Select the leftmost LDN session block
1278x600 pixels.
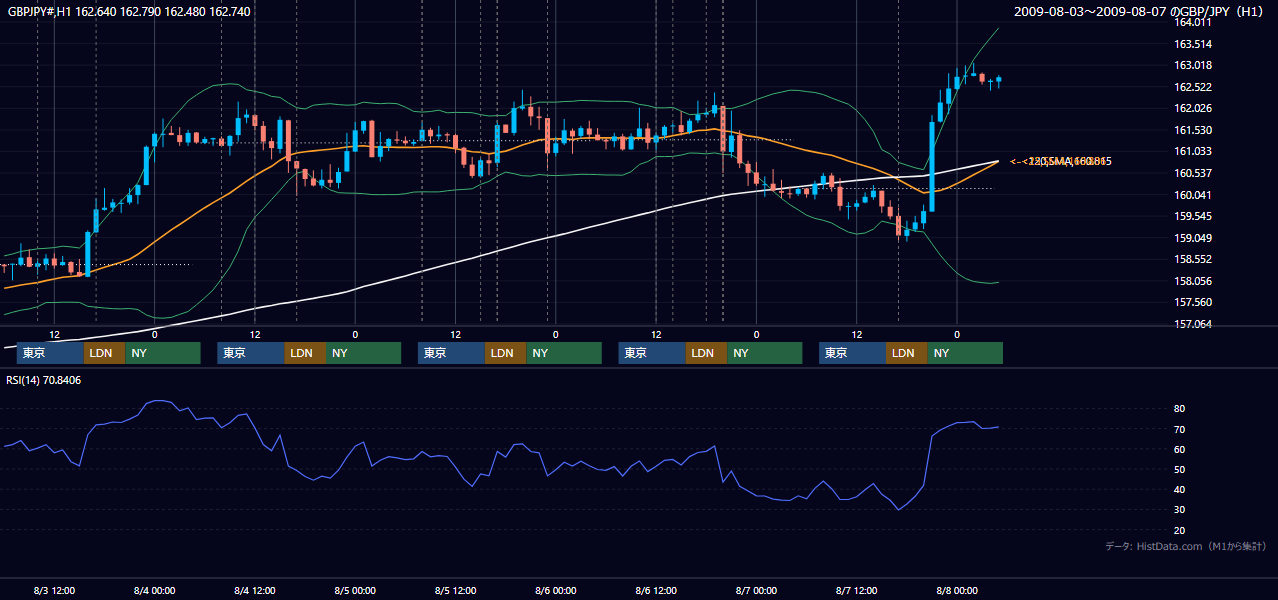tap(104, 353)
